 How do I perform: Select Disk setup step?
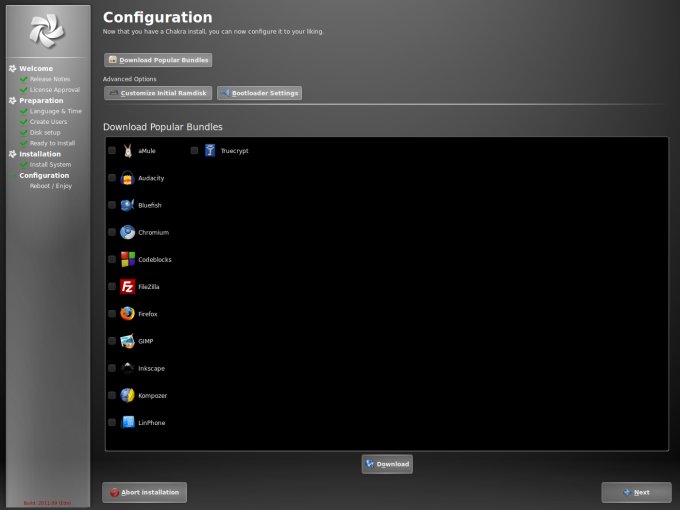click(45, 133)
